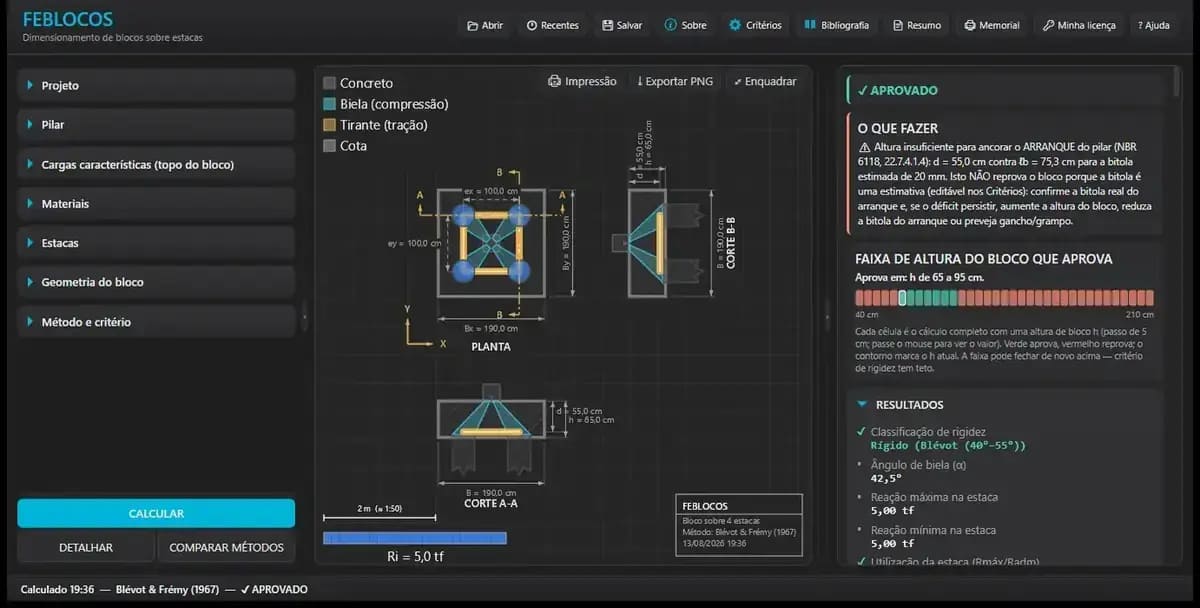This screenshot has height=608, width=1200.
Task: Open the Ajuda help item
Action: [x=1153, y=25]
